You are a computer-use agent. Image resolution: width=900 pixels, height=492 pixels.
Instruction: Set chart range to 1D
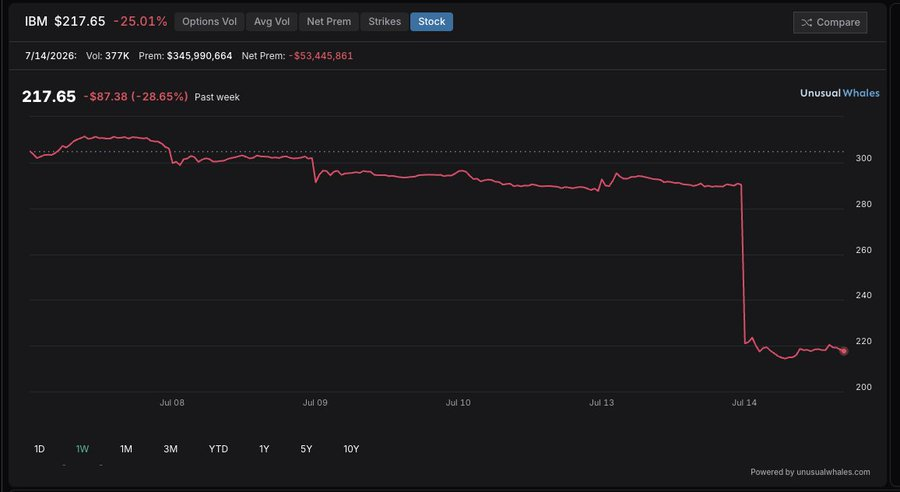39,449
